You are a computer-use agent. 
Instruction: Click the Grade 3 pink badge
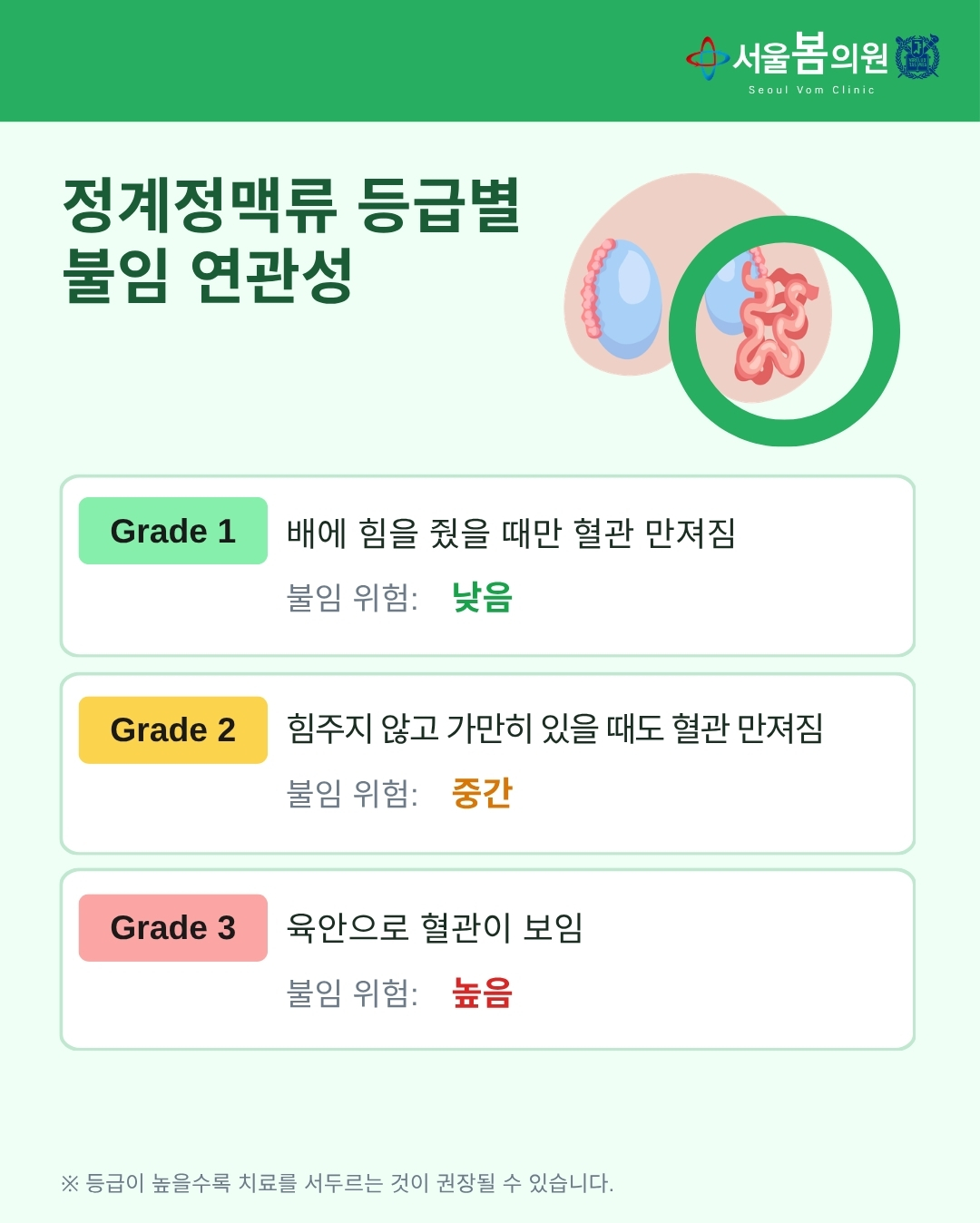[173, 927]
